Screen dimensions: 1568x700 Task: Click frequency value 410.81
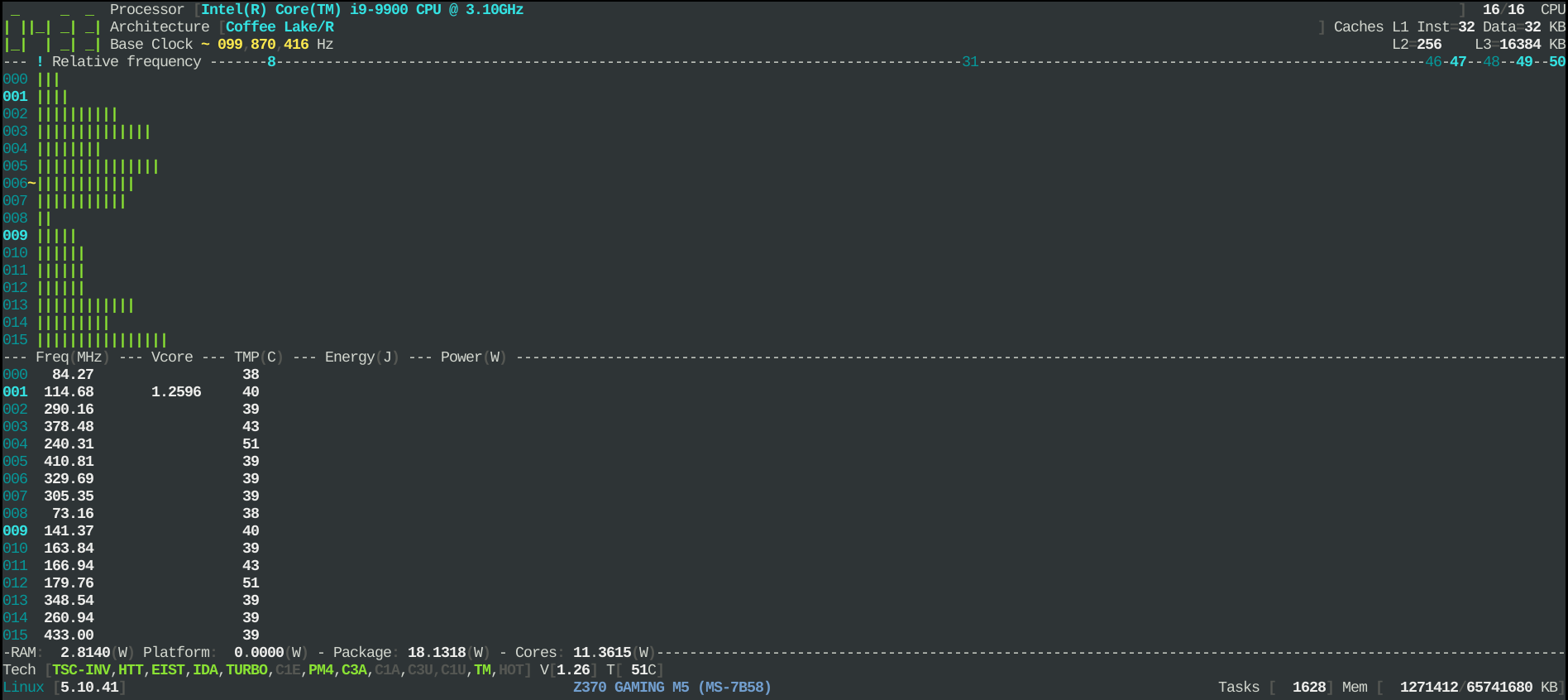pyautogui.click(x=69, y=462)
